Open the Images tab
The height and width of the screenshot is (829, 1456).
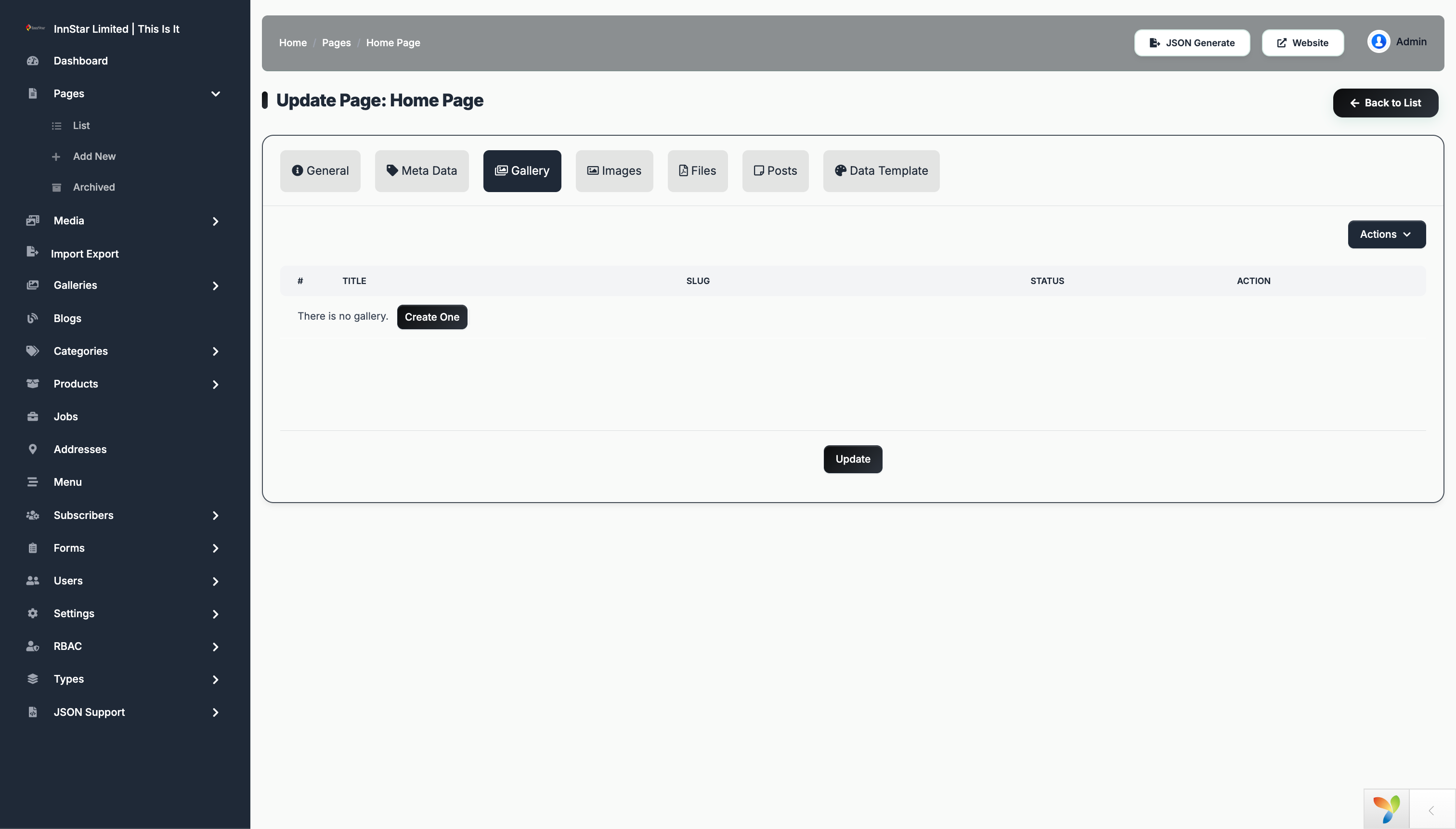coord(614,171)
